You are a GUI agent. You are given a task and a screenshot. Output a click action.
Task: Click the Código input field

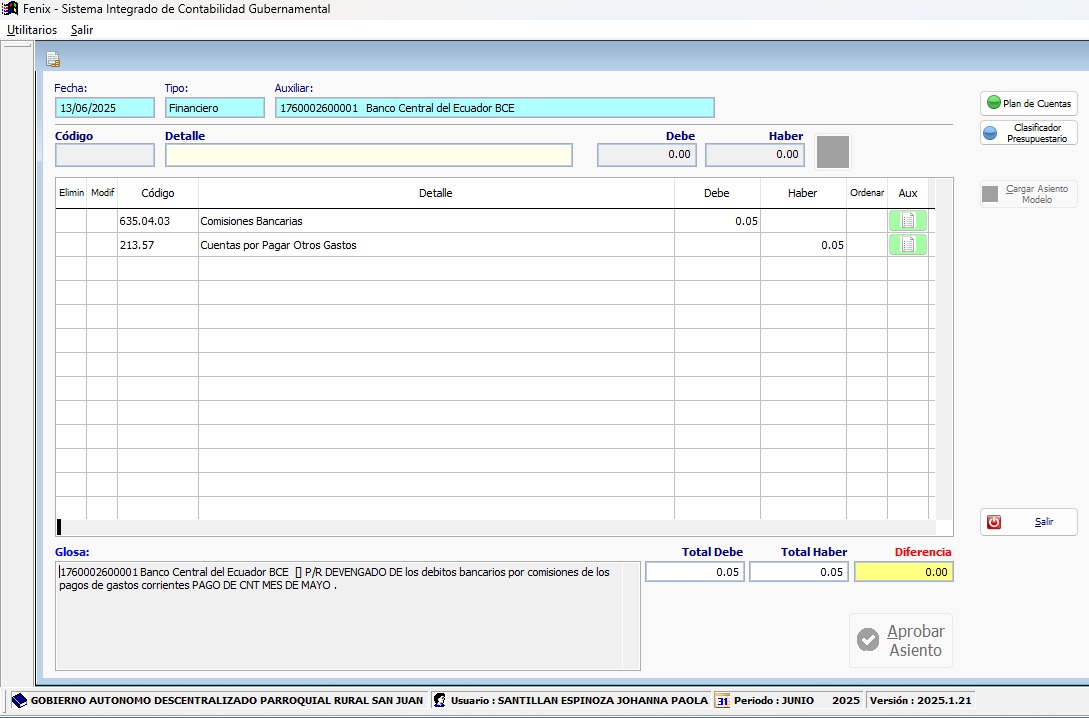[x=105, y=155]
